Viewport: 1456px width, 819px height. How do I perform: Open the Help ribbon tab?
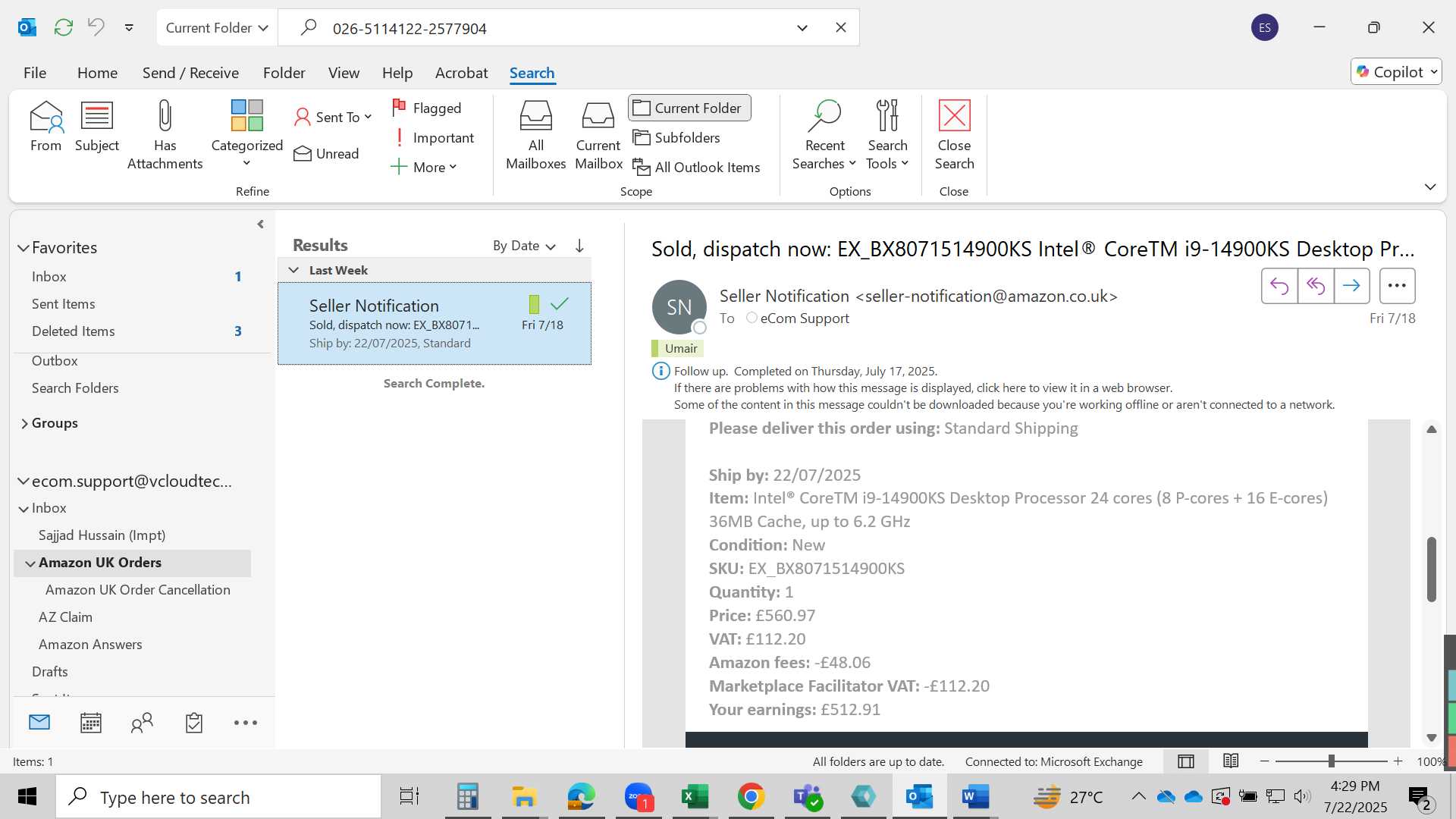(x=397, y=73)
